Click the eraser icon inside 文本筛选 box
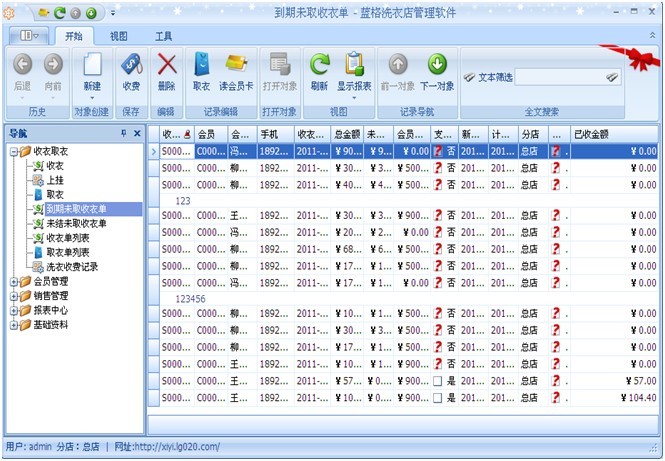Viewport: 665px width, 461px height. (612, 77)
